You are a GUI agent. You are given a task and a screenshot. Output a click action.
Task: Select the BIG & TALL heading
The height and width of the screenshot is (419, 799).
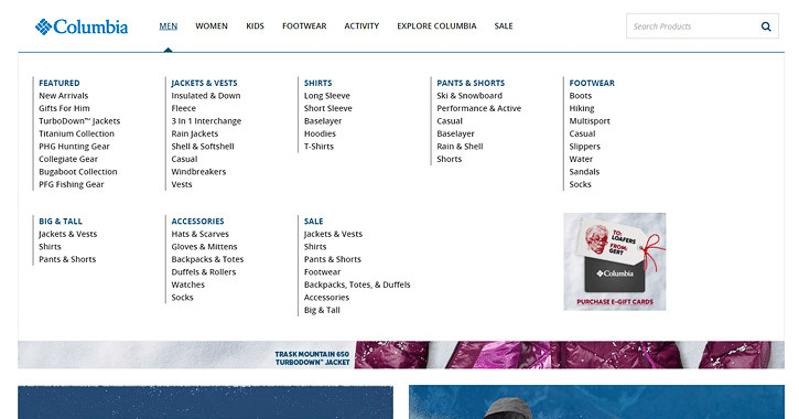[x=61, y=221]
